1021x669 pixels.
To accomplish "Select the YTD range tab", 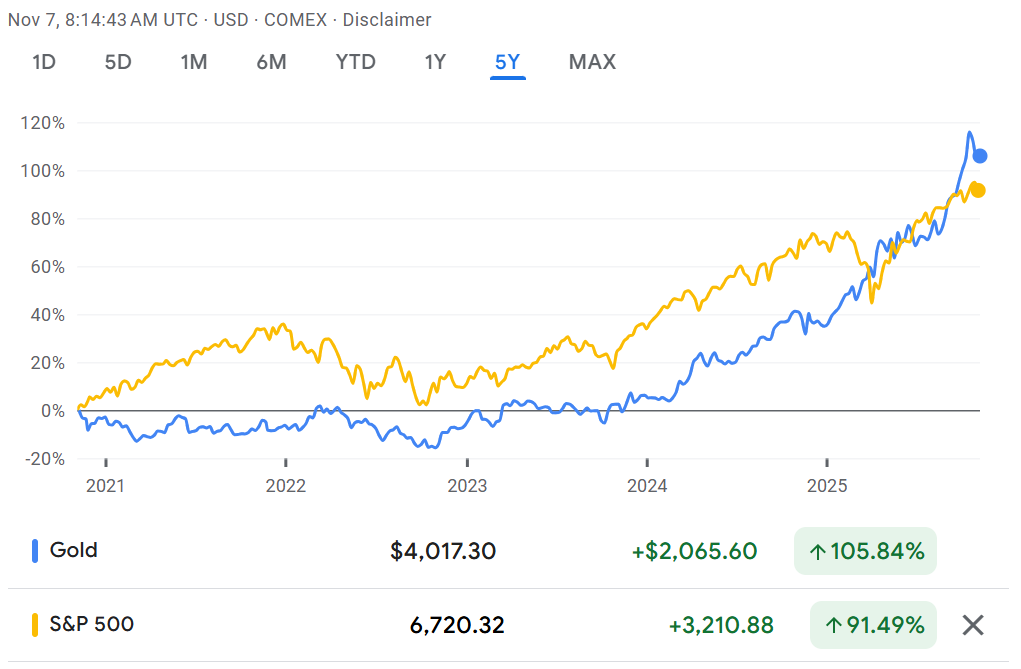I will pos(355,62).
